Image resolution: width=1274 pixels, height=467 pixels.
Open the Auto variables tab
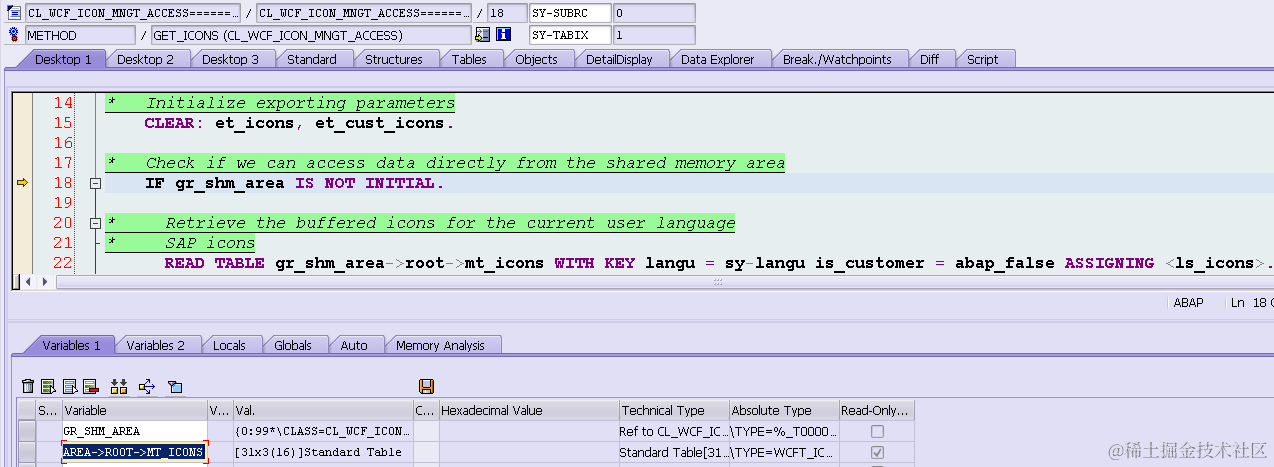tap(354, 345)
